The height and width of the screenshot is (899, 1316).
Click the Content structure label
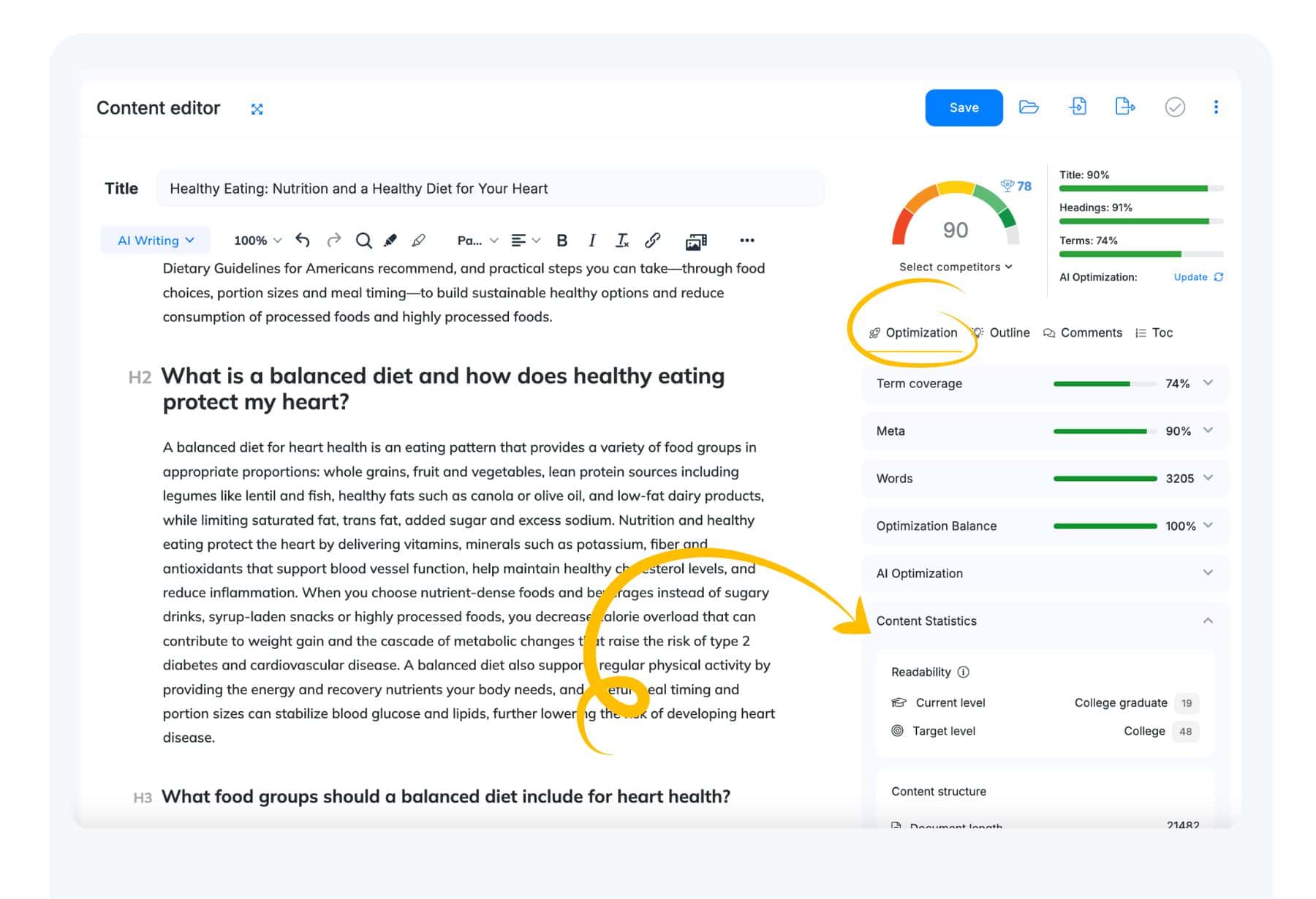939,792
